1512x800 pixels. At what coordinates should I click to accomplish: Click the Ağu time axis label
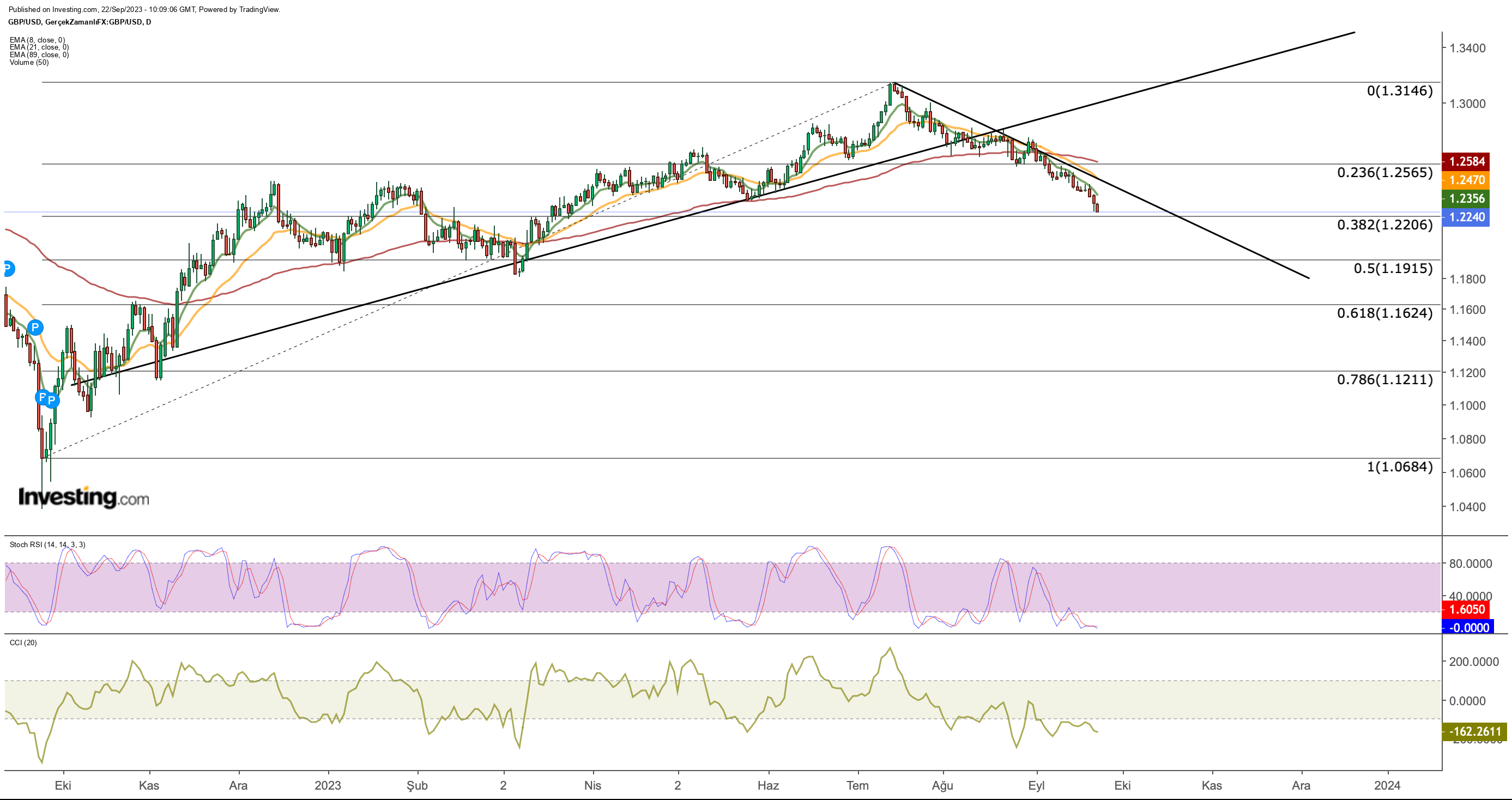[x=942, y=786]
